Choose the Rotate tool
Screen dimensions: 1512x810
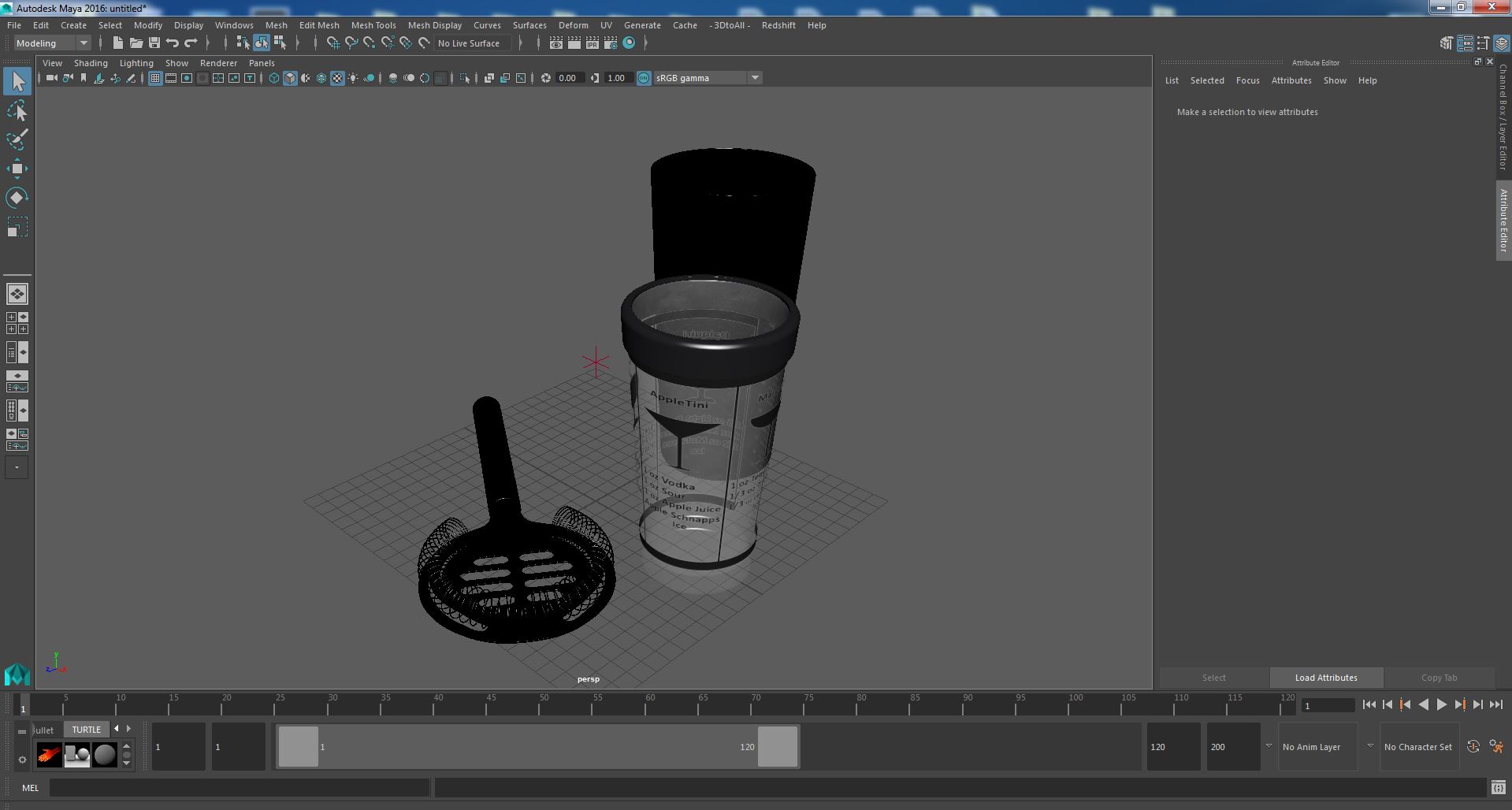coord(17,198)
